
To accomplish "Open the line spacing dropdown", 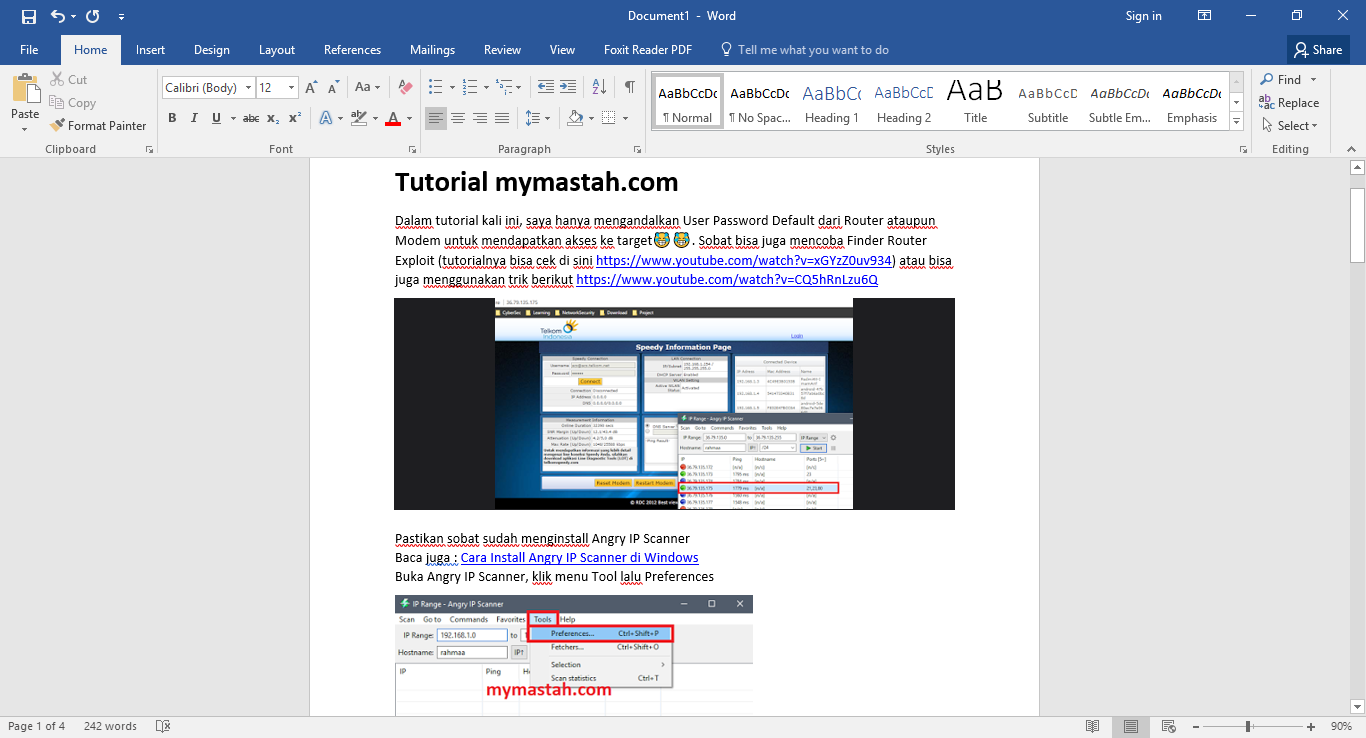I will click(547, 118).
